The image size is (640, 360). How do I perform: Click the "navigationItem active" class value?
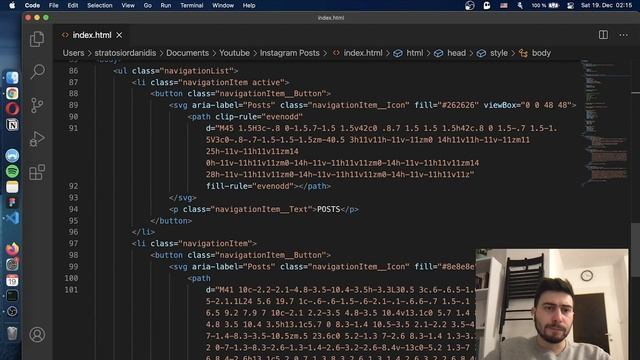232,82
